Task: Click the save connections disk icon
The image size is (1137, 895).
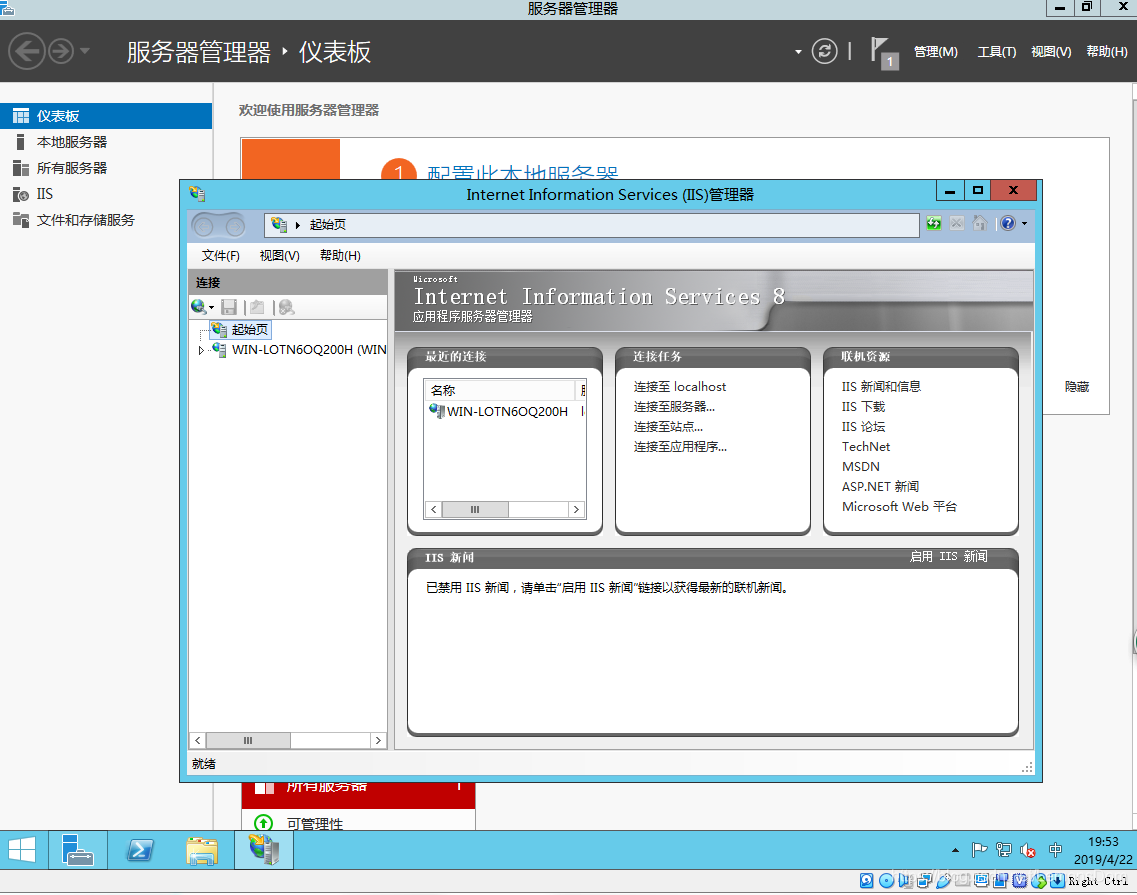Action: tap(229, 307)
